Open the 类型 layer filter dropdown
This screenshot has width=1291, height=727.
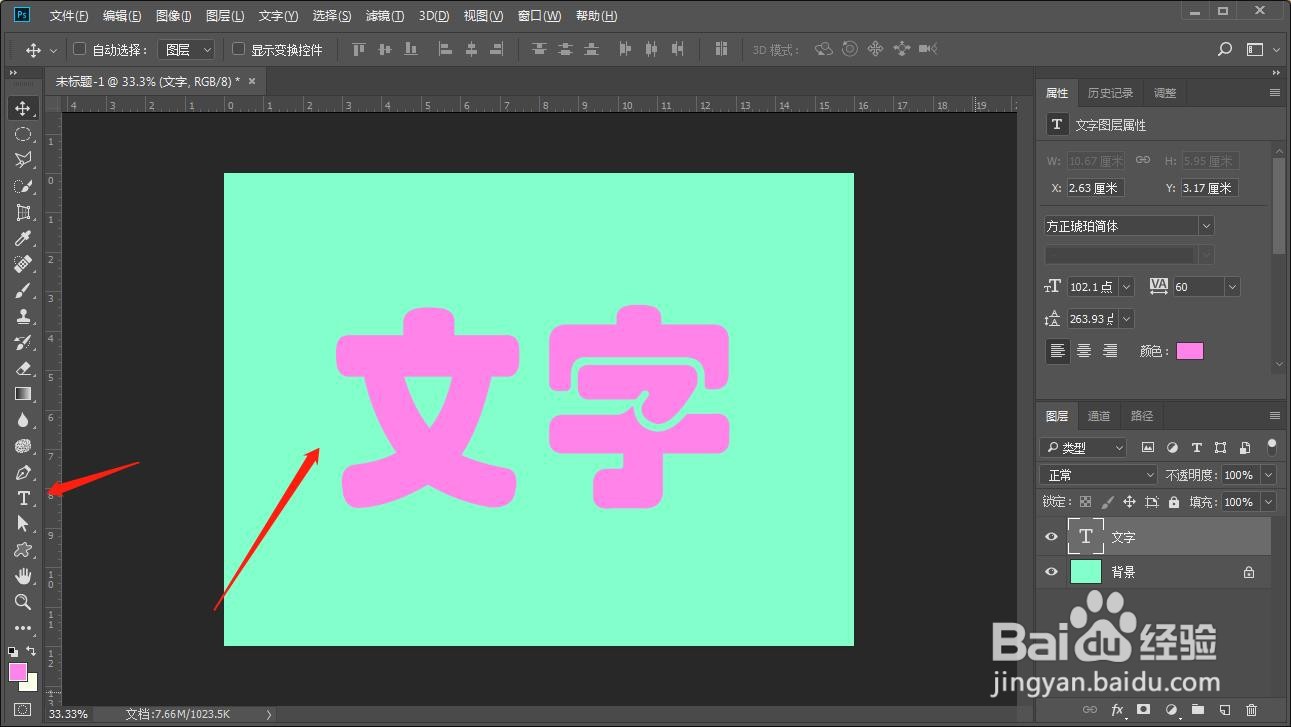point(1083,447)
